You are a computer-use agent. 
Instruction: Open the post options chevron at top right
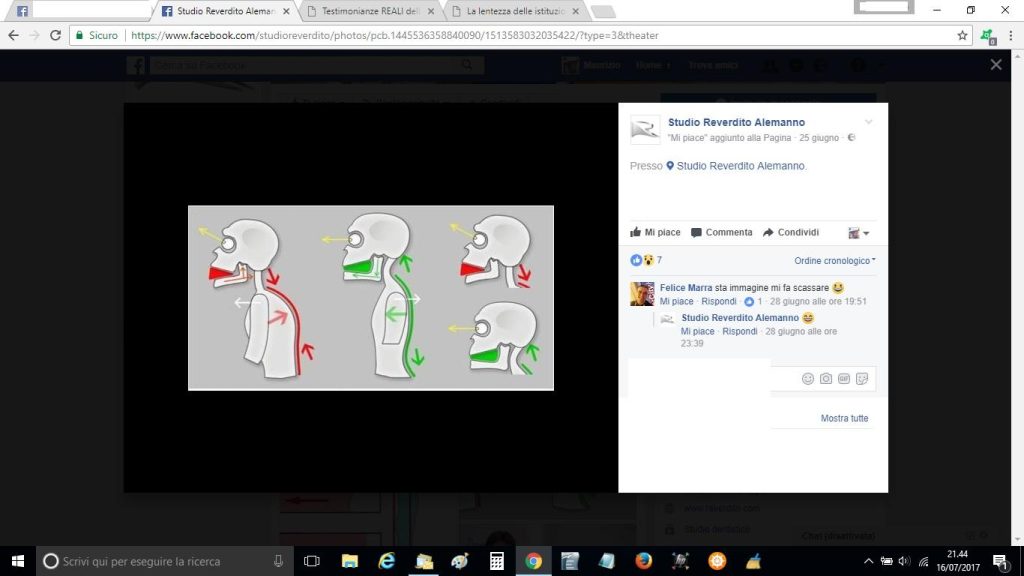(868, 122)
